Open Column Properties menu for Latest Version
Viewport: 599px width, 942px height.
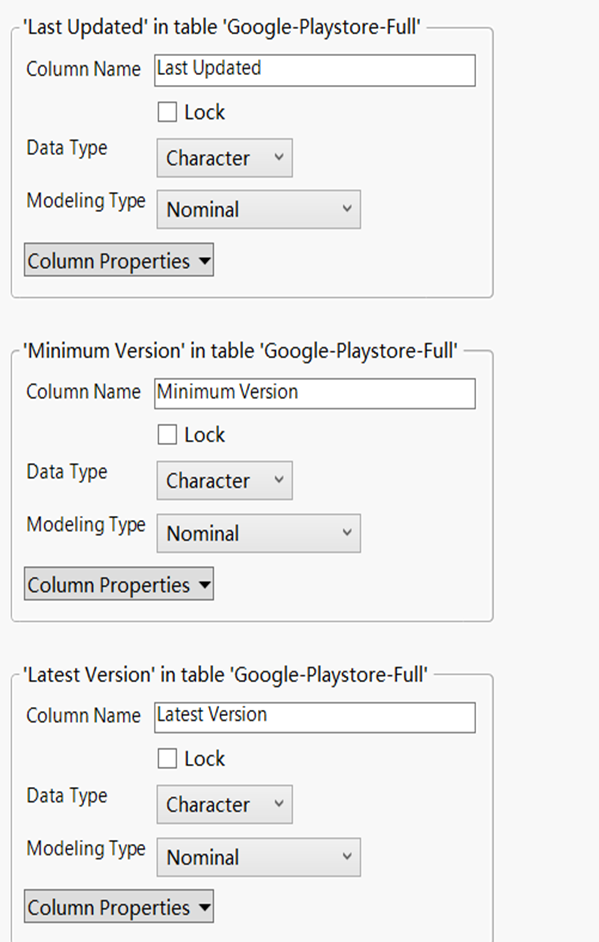pos(119,907)
